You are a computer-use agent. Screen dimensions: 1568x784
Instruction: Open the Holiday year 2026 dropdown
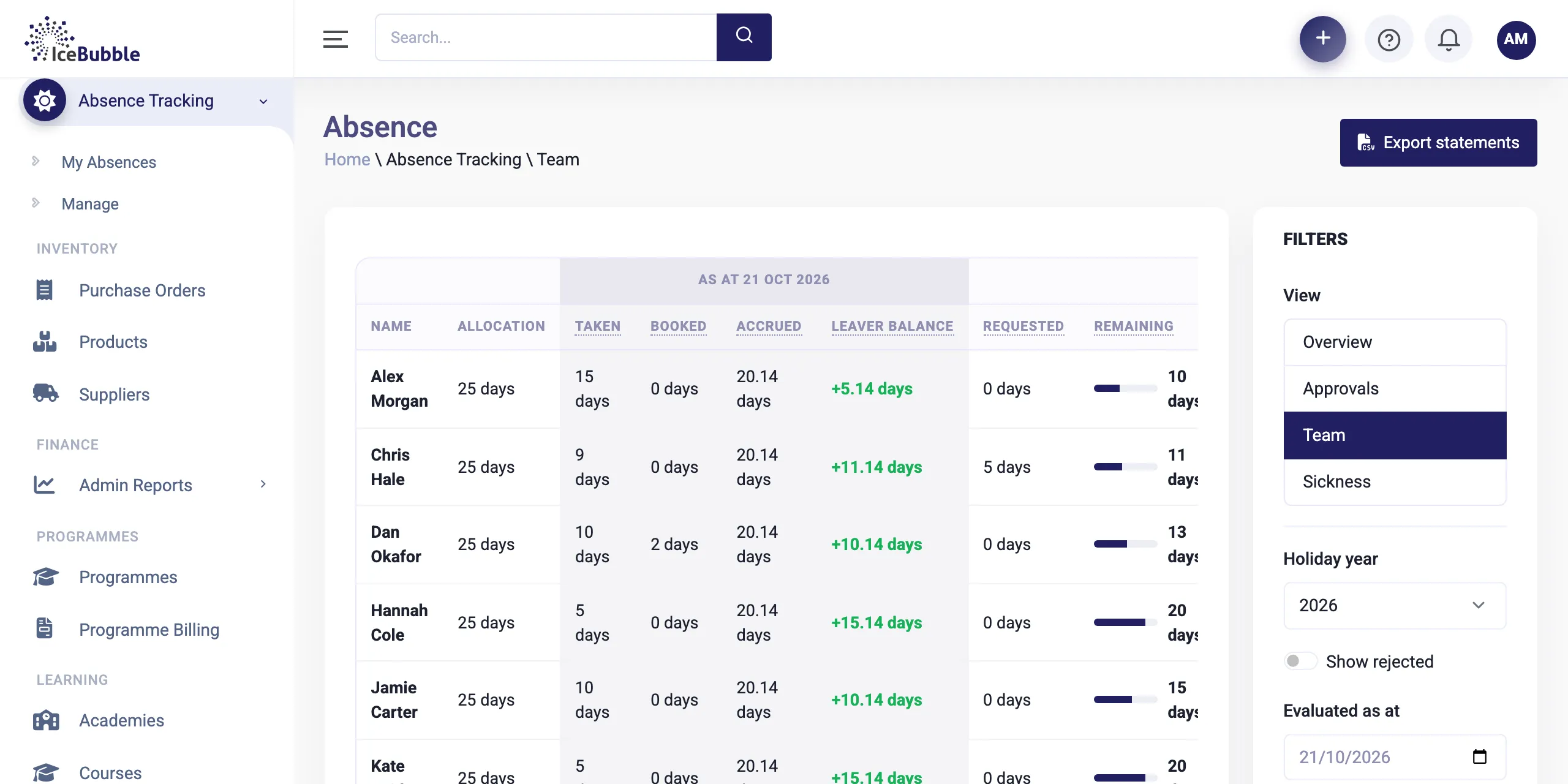[x=1395, y=605]
